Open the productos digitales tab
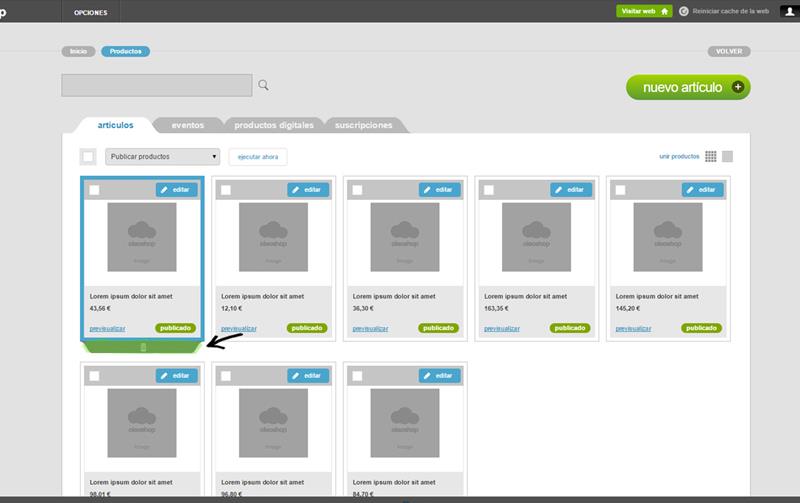 [274, 125]
